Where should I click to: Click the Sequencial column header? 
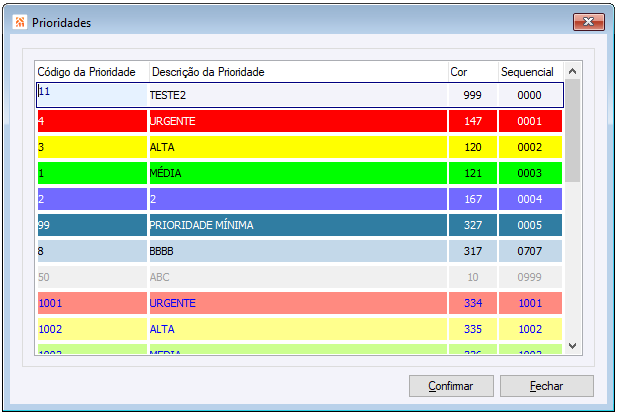531,72
